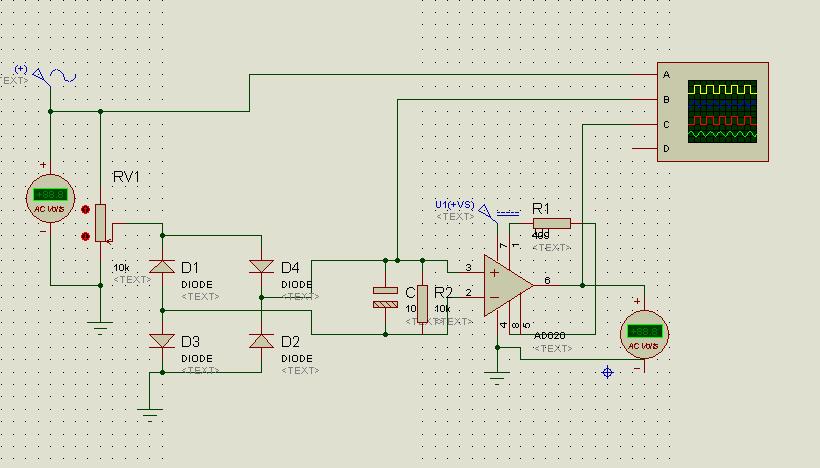Click op-amp pin 6 output label
Viewport: 820px width, 468px height.
click(x=547, y=281)
